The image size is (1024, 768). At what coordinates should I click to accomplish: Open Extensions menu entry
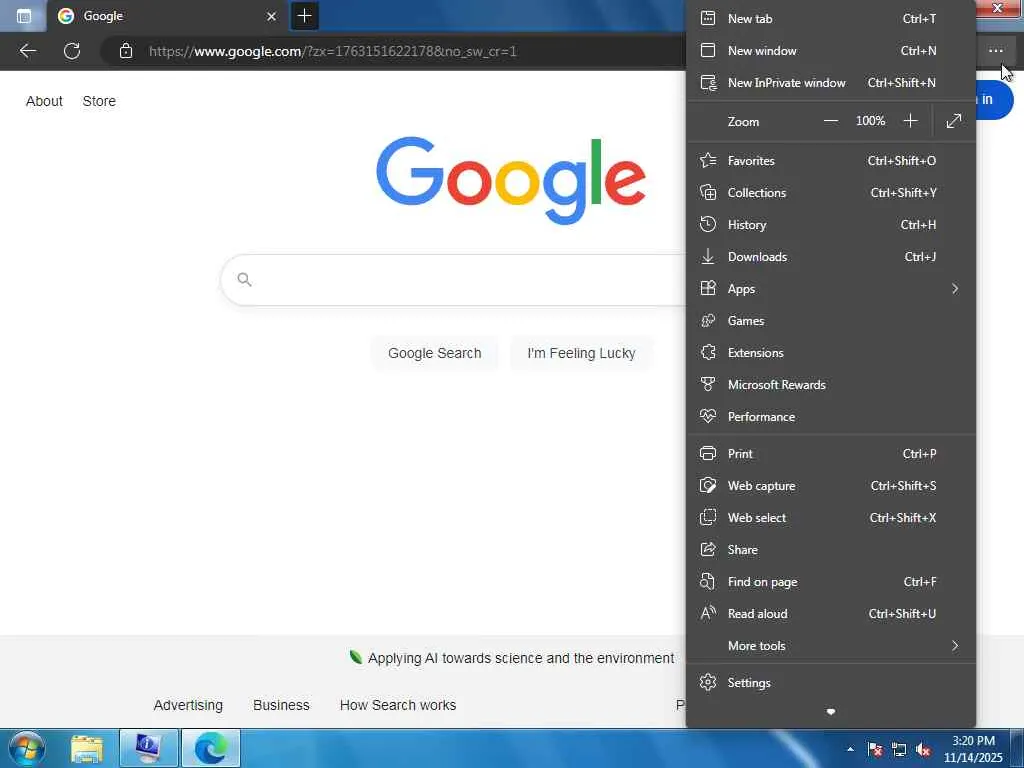(831, 352)
